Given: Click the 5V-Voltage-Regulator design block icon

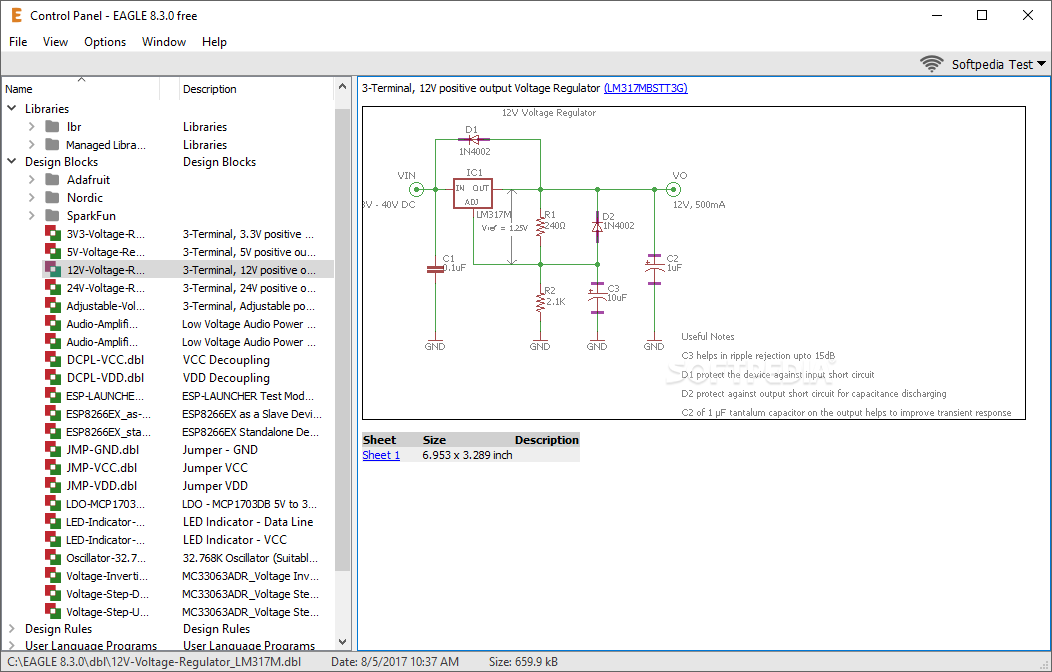Looking at the screenshot, I should pos(53,251).
